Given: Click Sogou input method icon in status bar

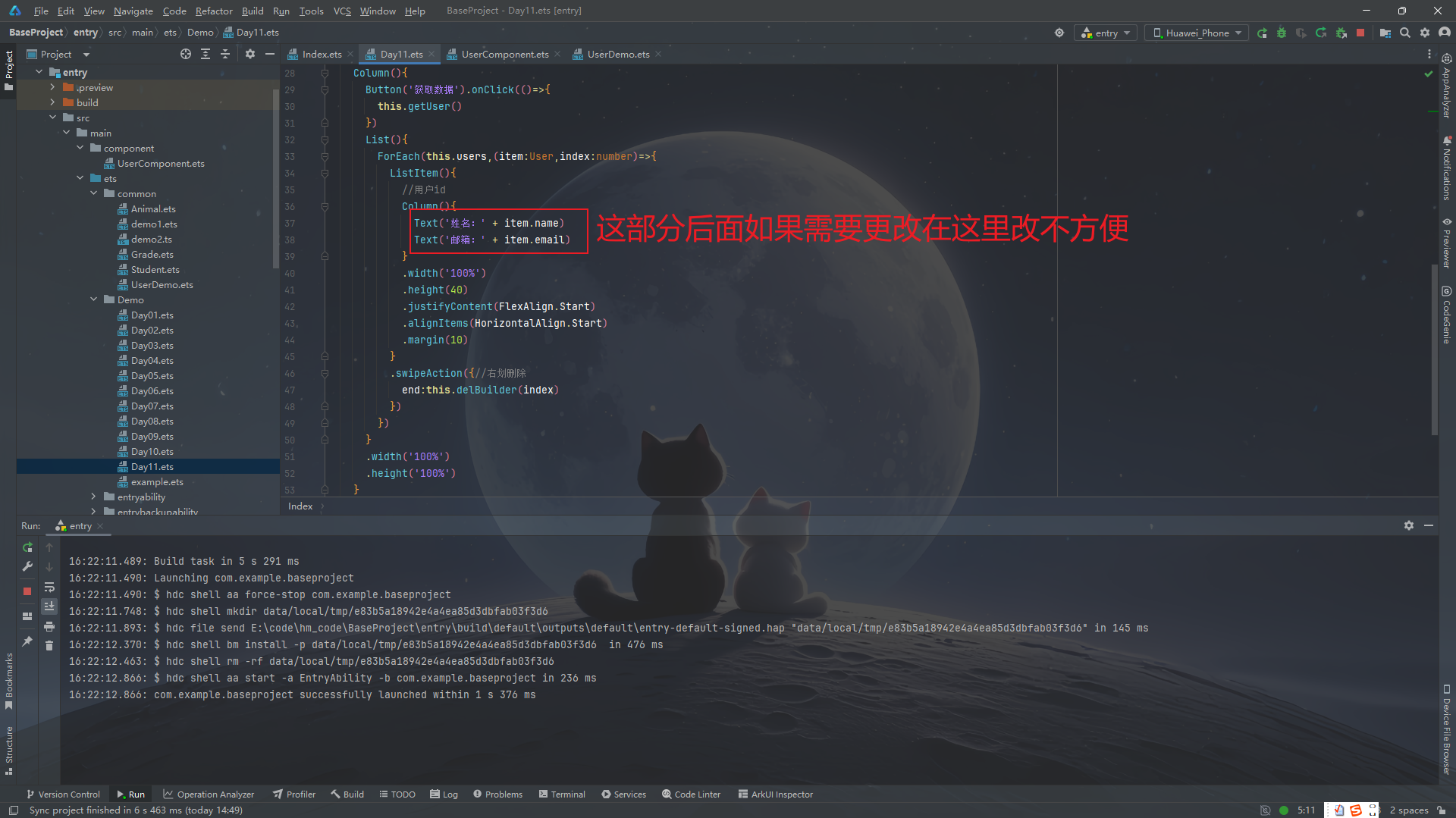Looking at the screenshot, I should 1356,810.
